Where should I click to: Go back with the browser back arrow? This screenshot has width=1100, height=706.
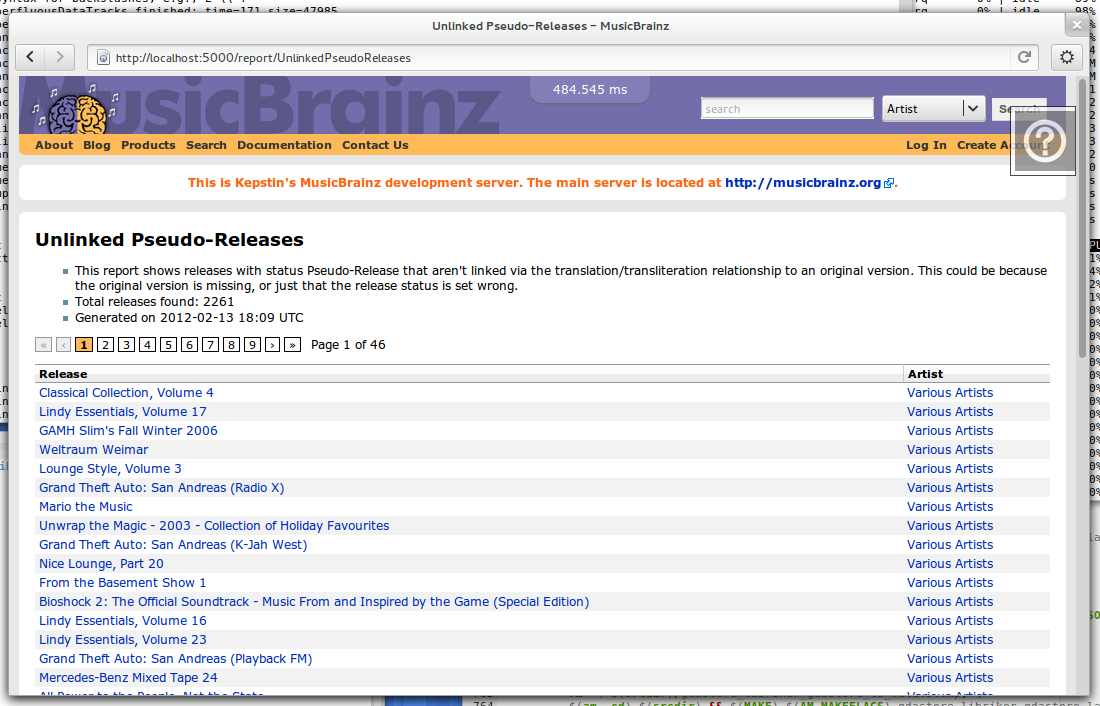click(30, 57)
